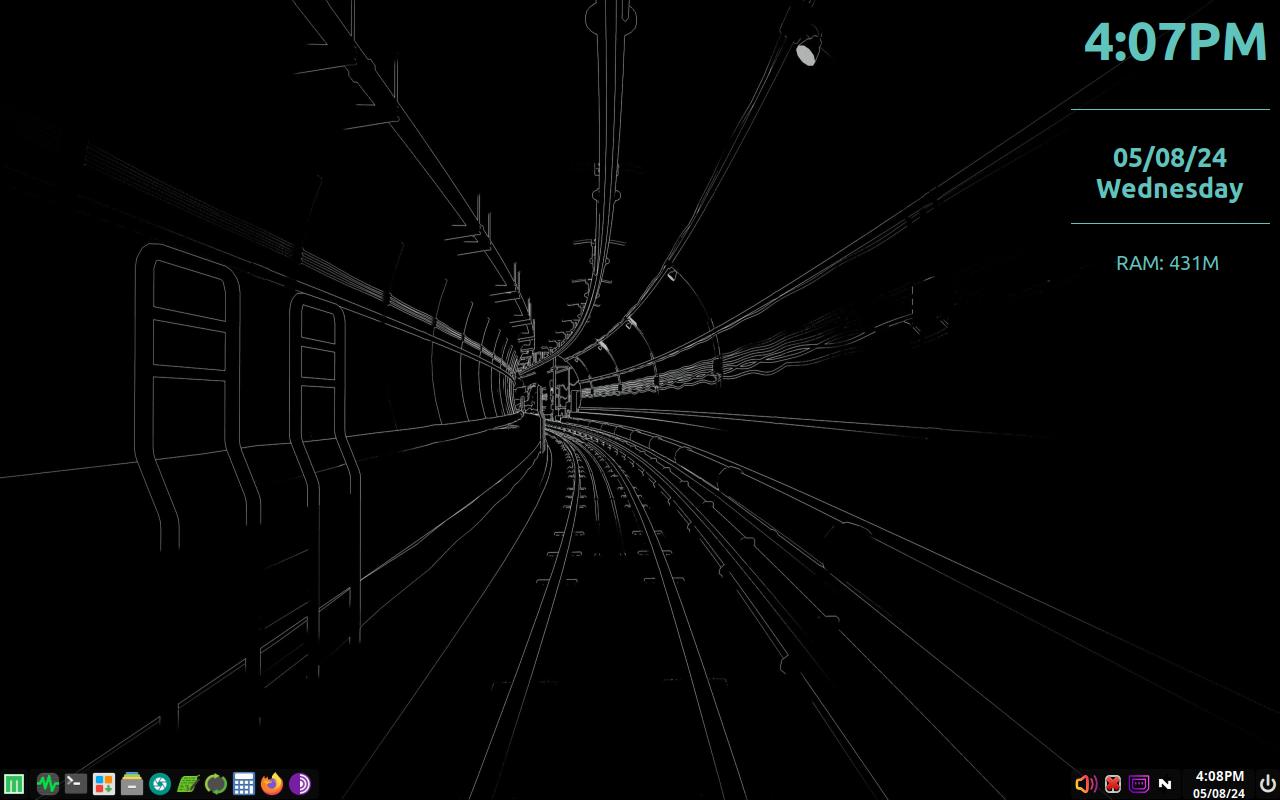Open the volume speaker tray icon
1280x800 pixels.
point(1085,784)
